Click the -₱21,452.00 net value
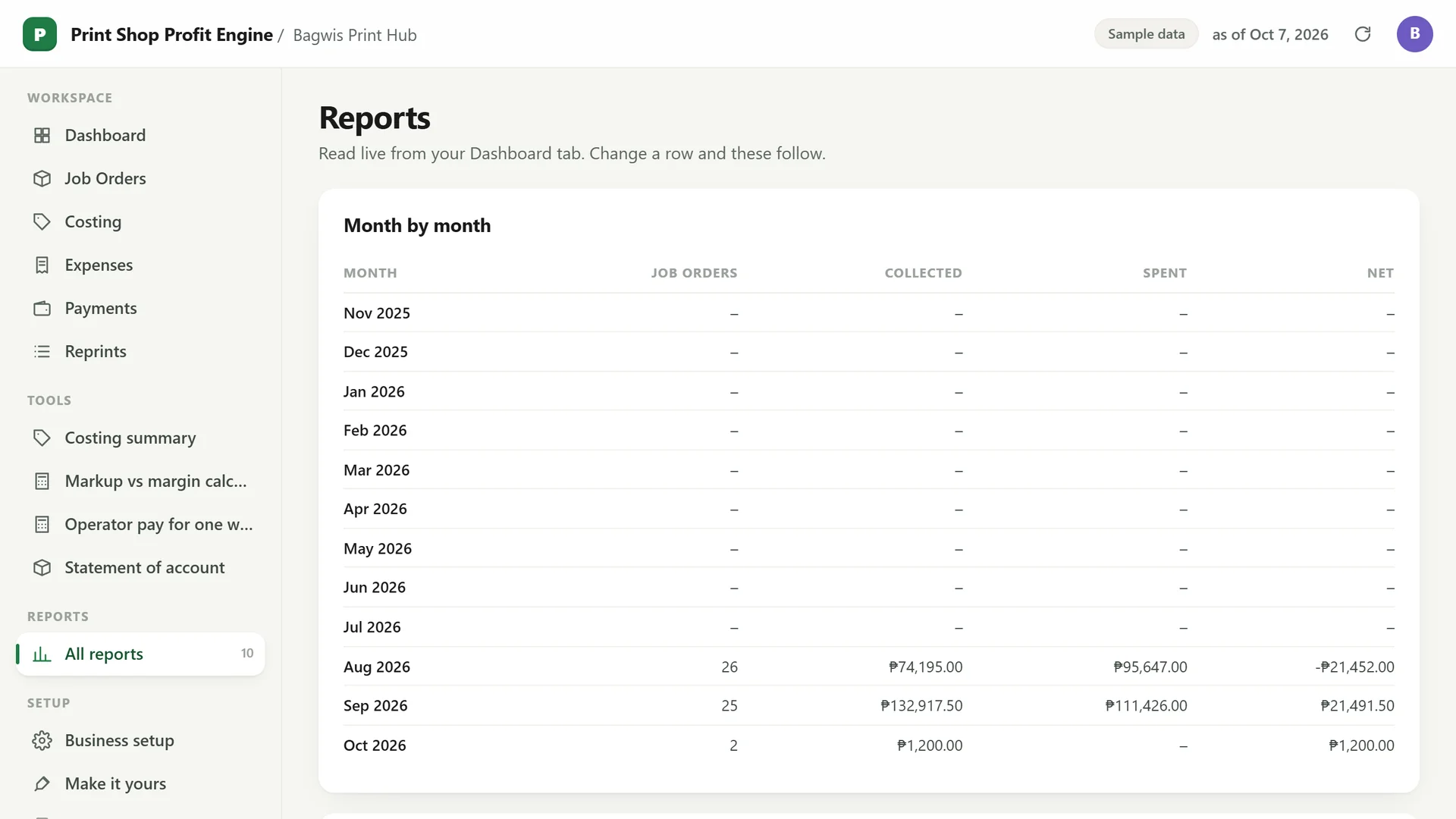The width and height of the screenshot is (1456, 819). point(1354,667)
